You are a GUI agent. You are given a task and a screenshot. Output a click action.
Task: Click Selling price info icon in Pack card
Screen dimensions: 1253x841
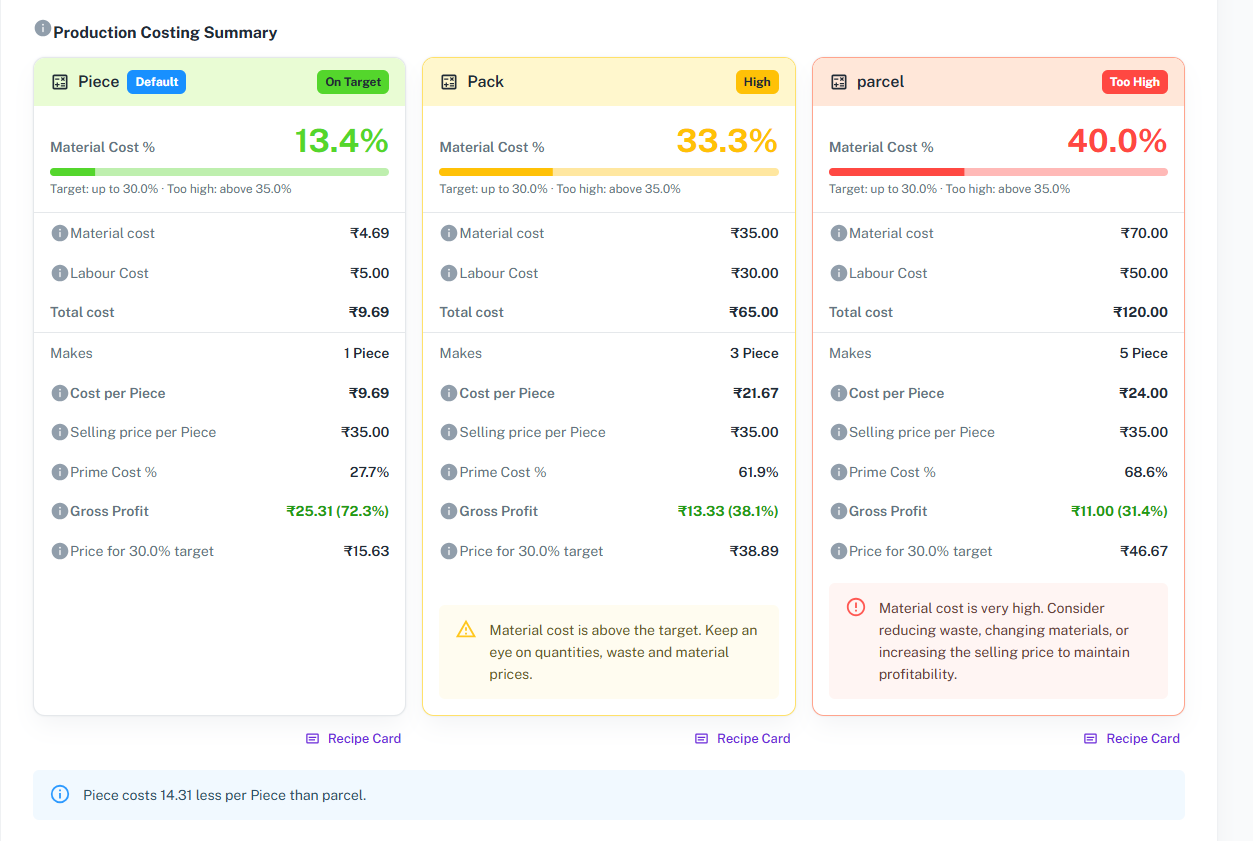point(448,432)
